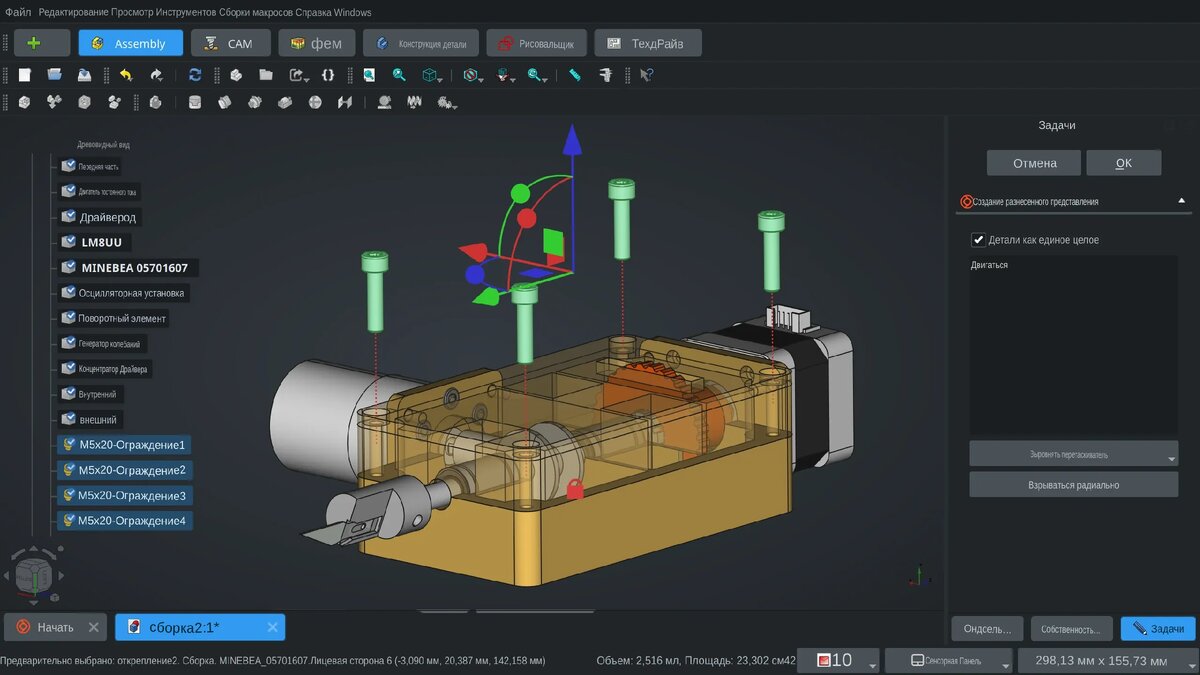1200x675 pixels.
Task: Click the red lock icon on the model
Action: point(575,489)
